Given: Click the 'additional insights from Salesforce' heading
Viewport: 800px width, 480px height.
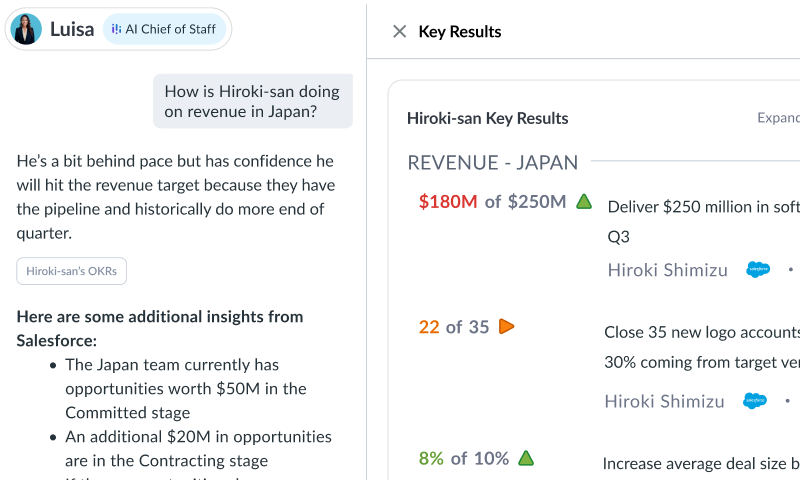Looking at the screenshot, I should tap(160, 328).
